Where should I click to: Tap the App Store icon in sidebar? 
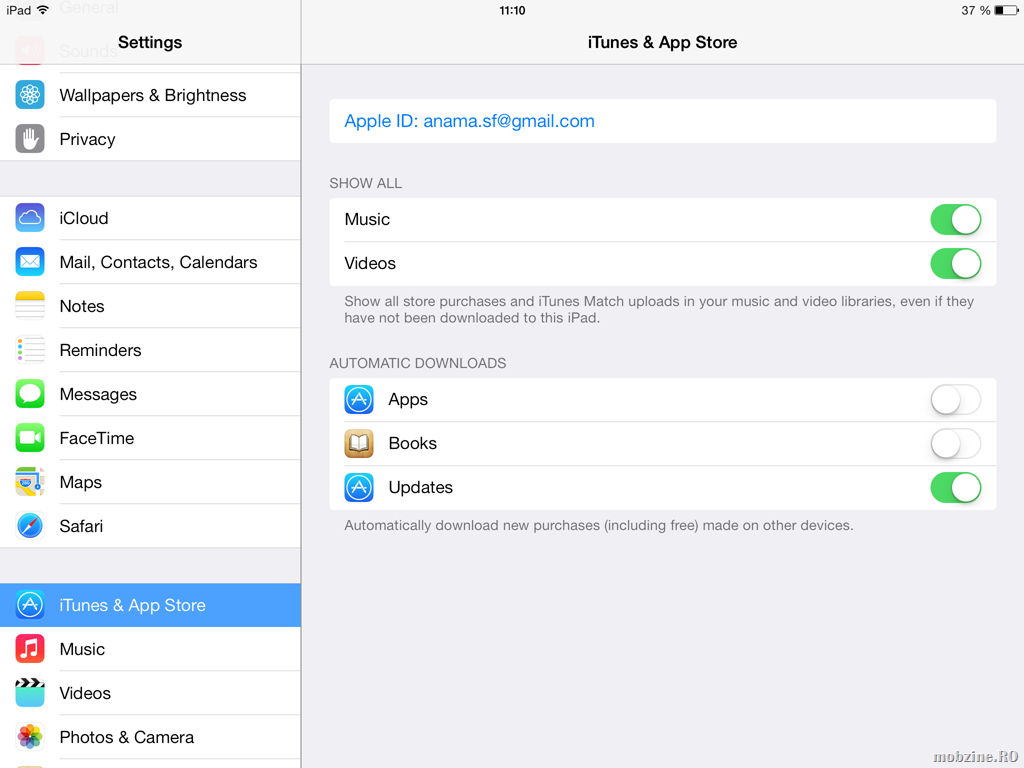(30, 605)
